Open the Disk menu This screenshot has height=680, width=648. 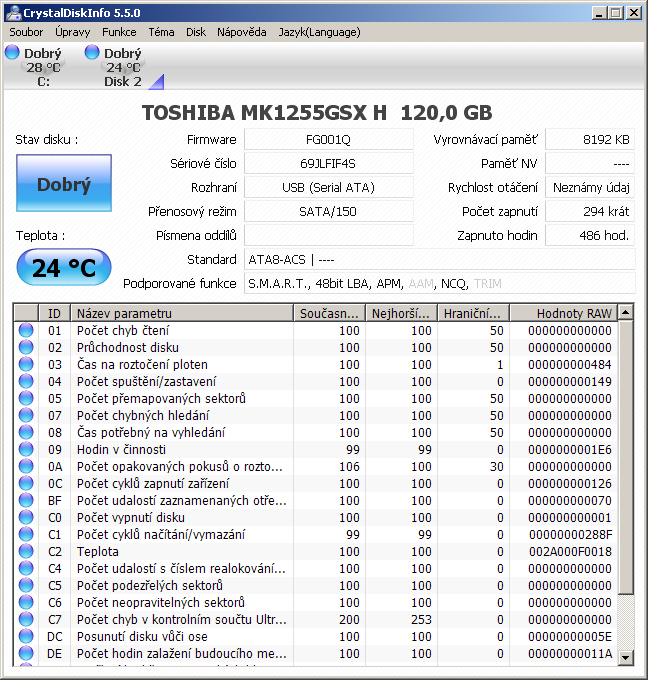[196, 32]
